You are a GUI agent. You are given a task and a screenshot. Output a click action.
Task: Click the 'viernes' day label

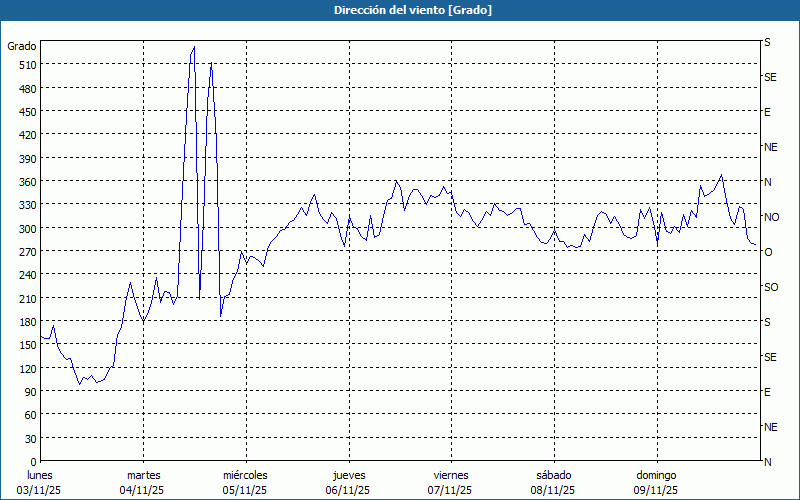click(x=450, y=475)
